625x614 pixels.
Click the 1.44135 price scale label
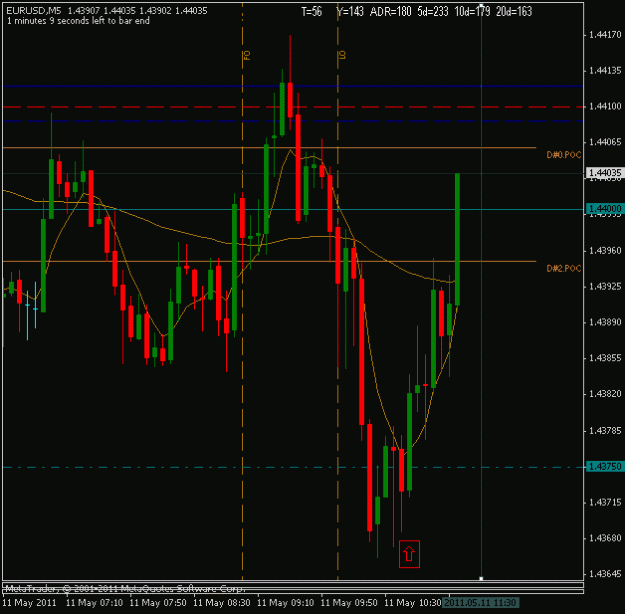pos(605,71)
